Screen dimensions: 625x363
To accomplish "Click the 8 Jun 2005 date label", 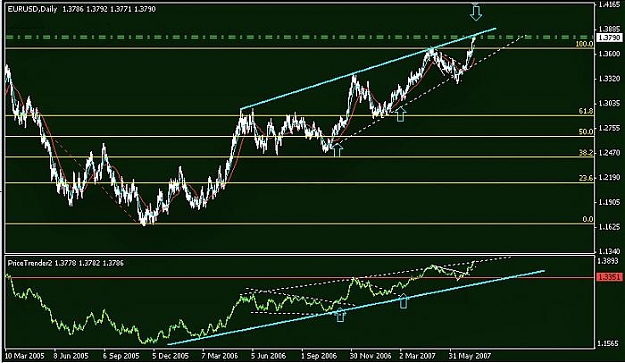I will (x=71, y=355).
